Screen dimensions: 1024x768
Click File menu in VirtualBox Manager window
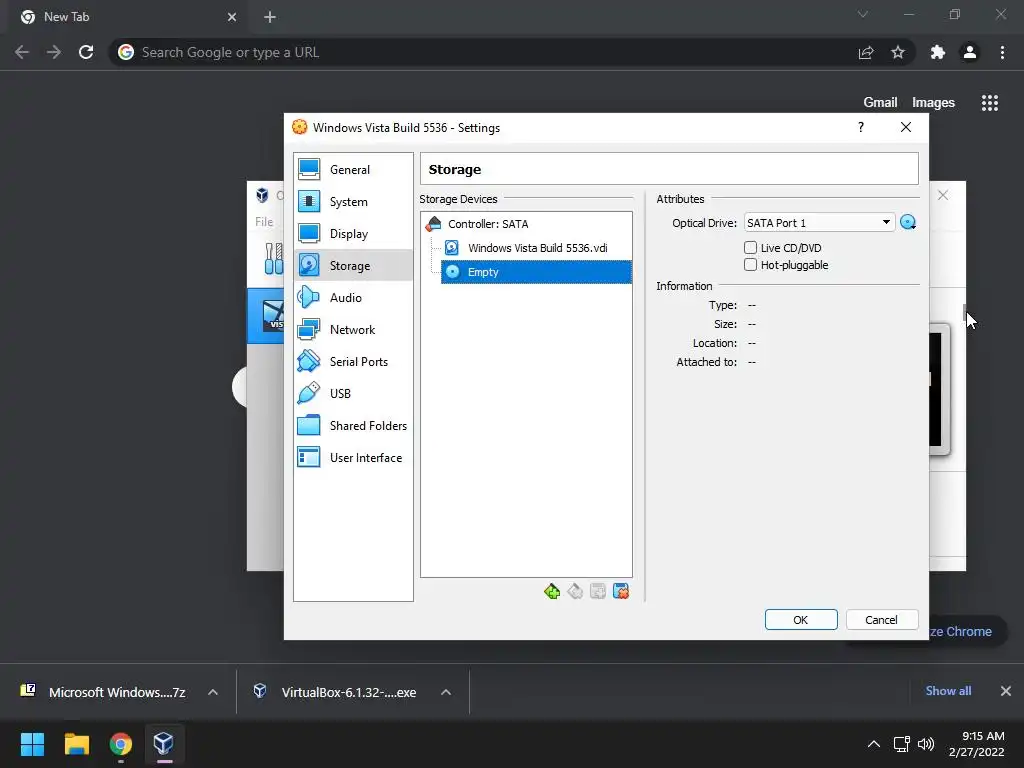(x=264, y=222)
